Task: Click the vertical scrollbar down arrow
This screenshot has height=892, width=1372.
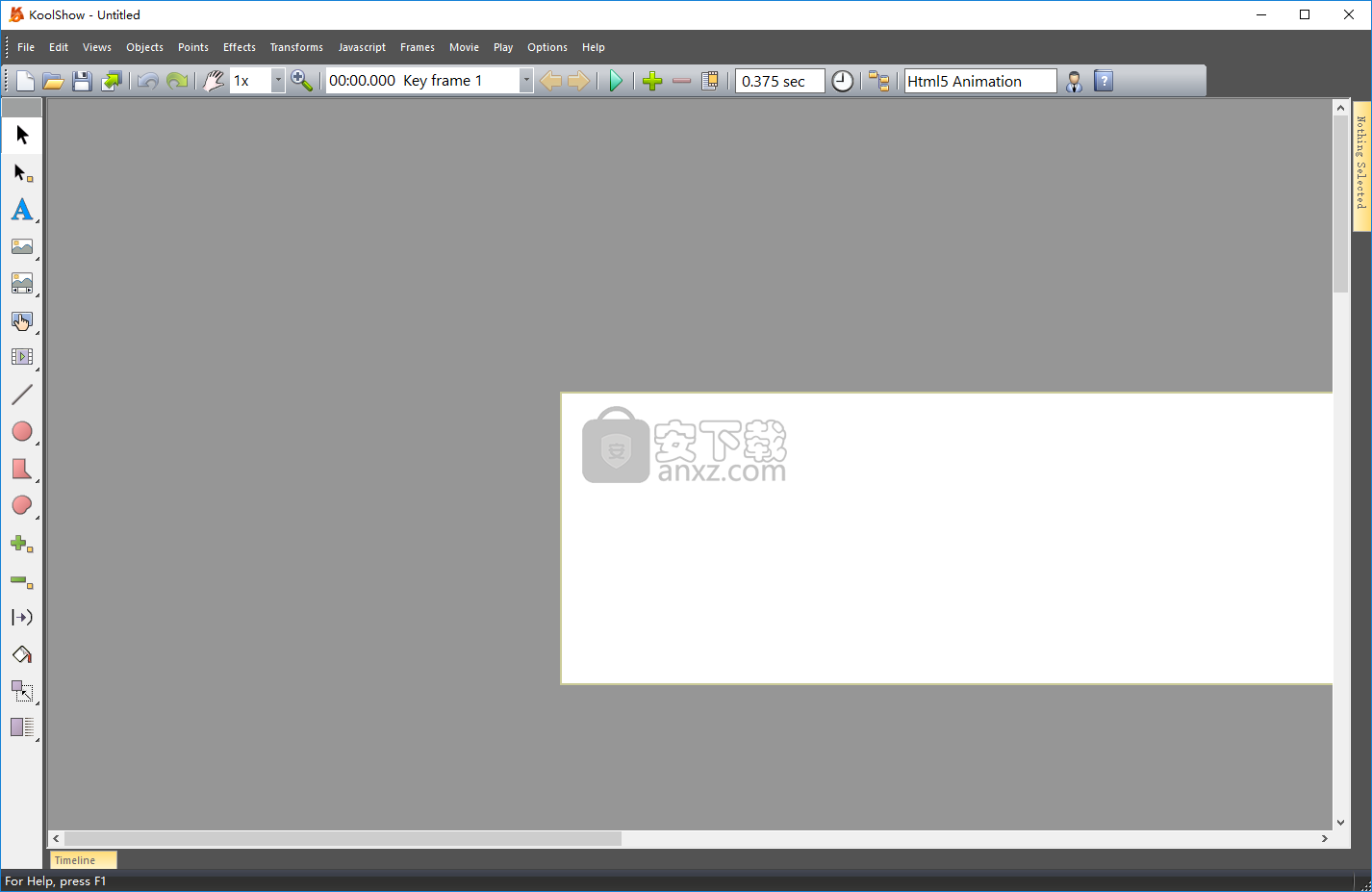Action: (1340, 823)
